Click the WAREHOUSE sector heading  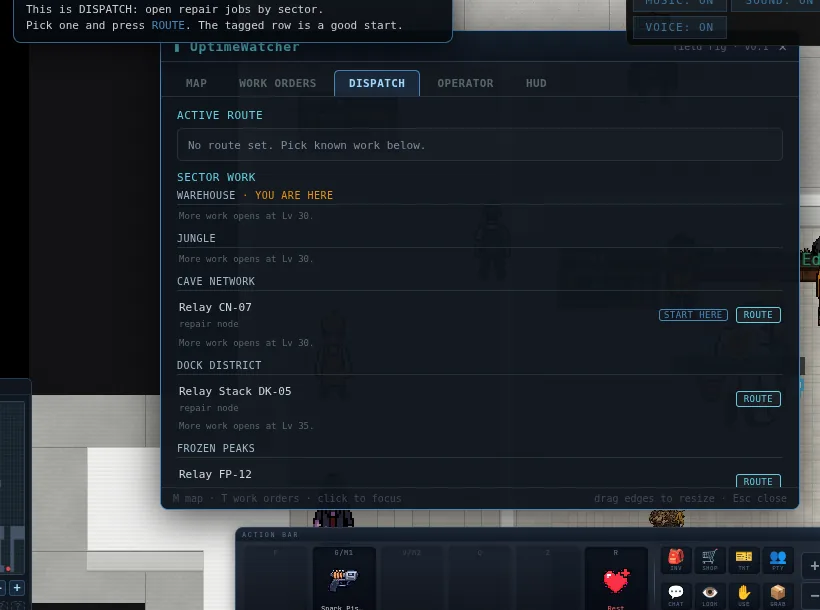tap(206, 195)
